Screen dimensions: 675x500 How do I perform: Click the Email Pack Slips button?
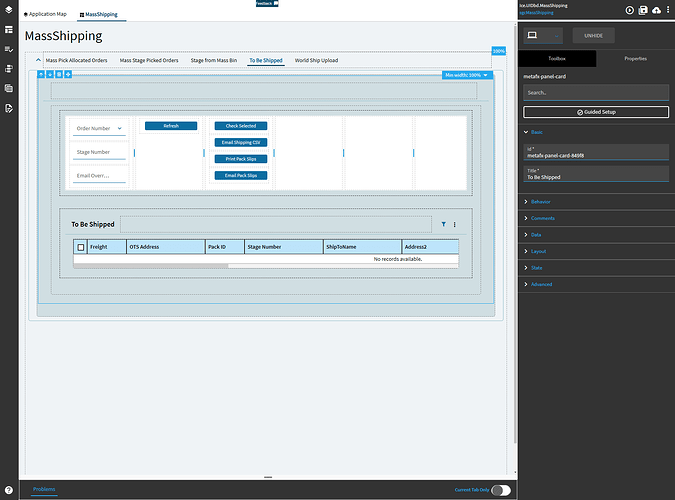click(x=241, y=175)
